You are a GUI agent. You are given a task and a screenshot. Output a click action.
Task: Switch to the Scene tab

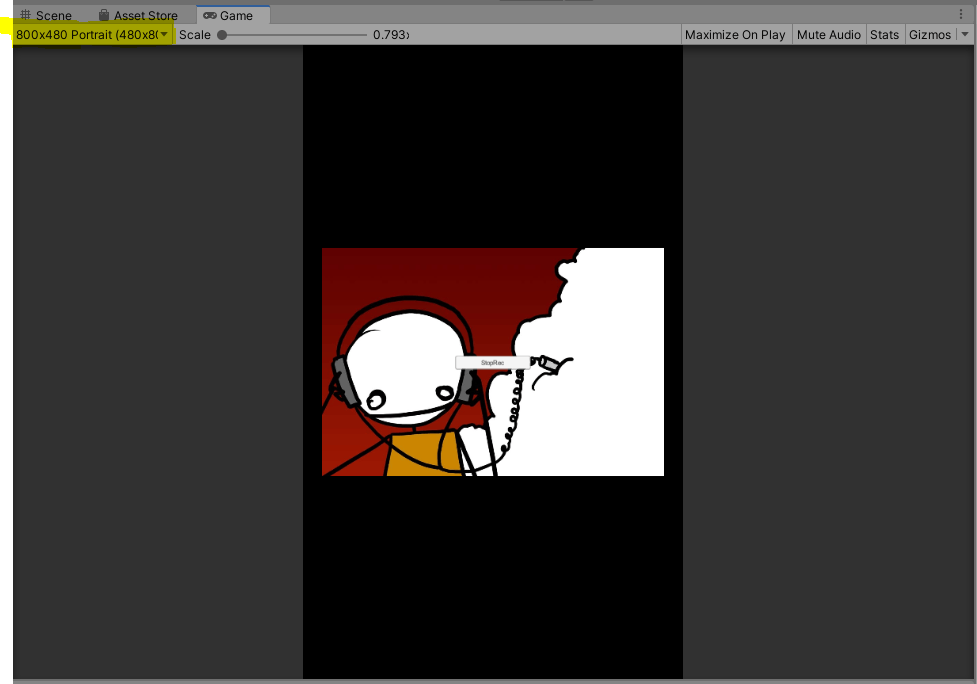coord(45,15)
